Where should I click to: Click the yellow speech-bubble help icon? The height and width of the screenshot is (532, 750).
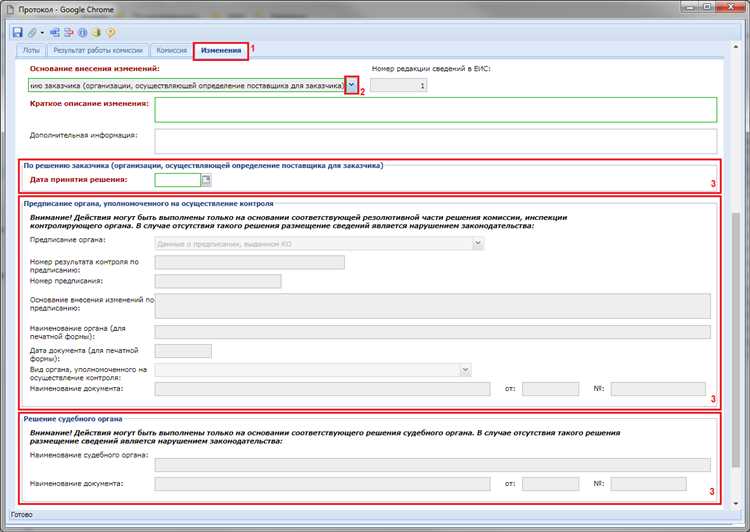pos(110,32)
